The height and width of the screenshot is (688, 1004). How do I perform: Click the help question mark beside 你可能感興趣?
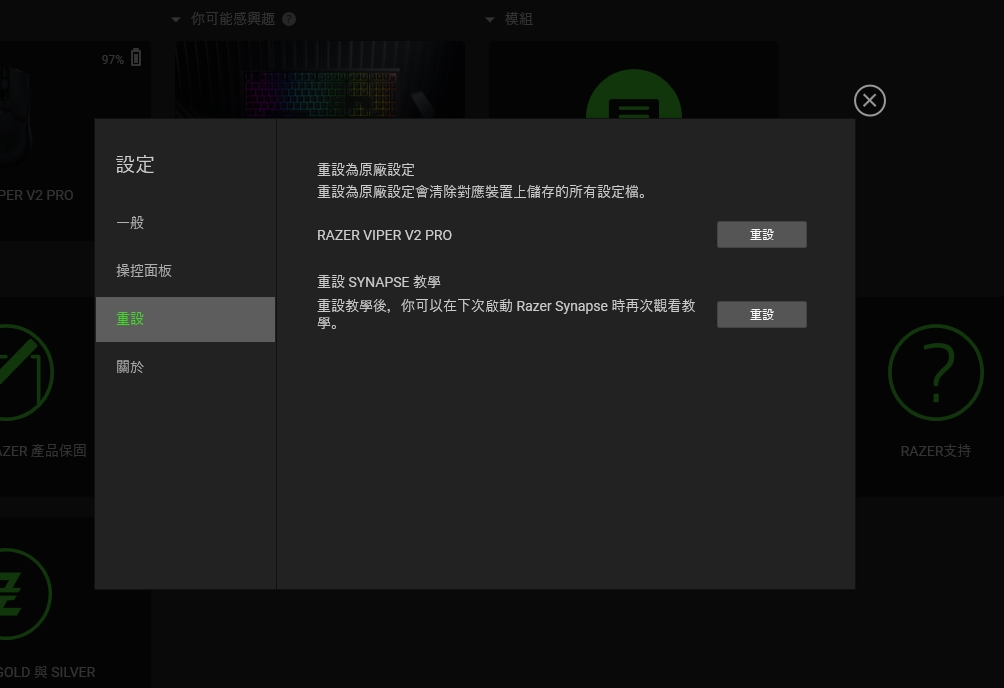289,19
